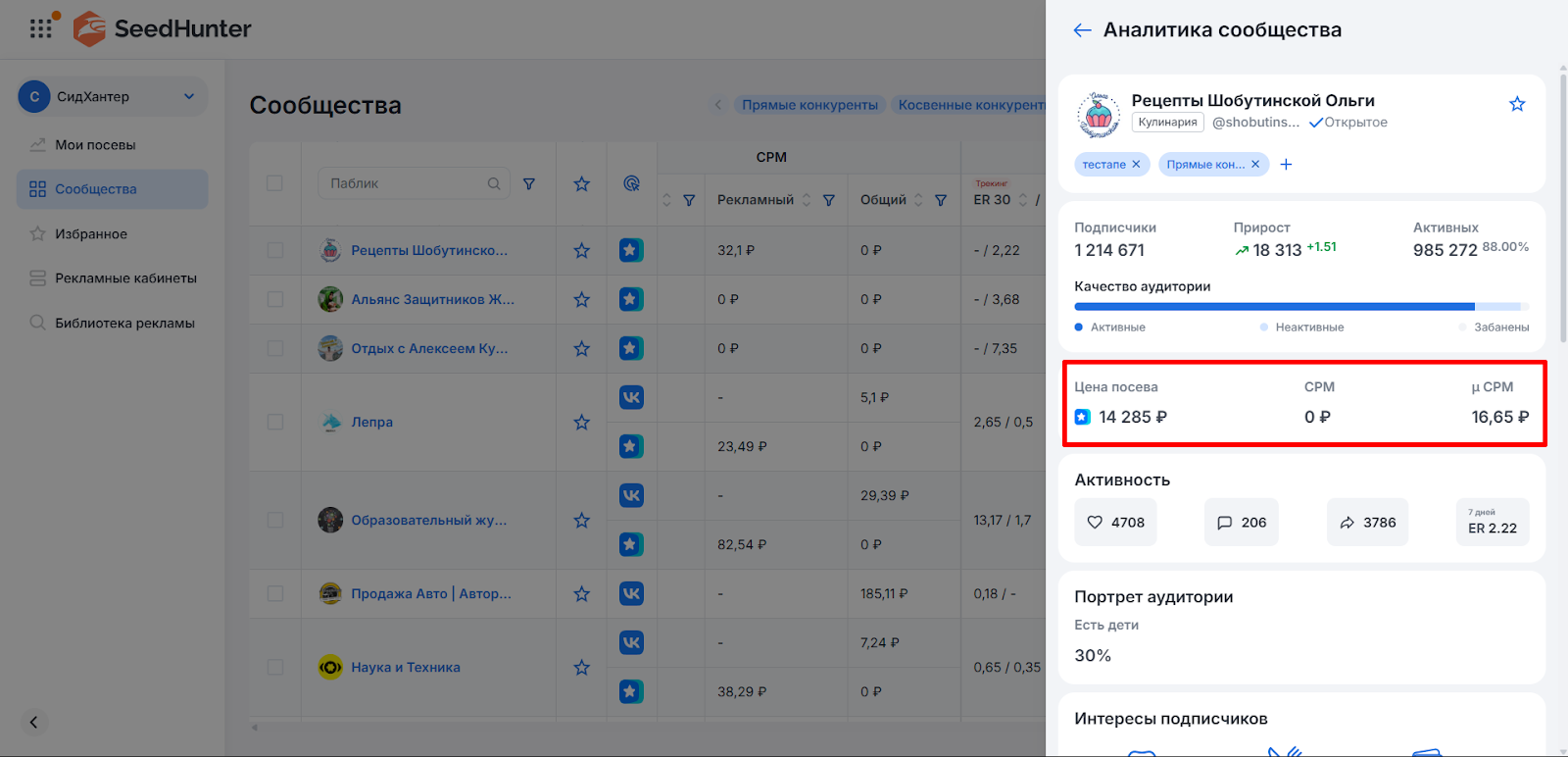Remove the тестапе tag
Screen dimensions: 1568x757
pos(1136,165)
